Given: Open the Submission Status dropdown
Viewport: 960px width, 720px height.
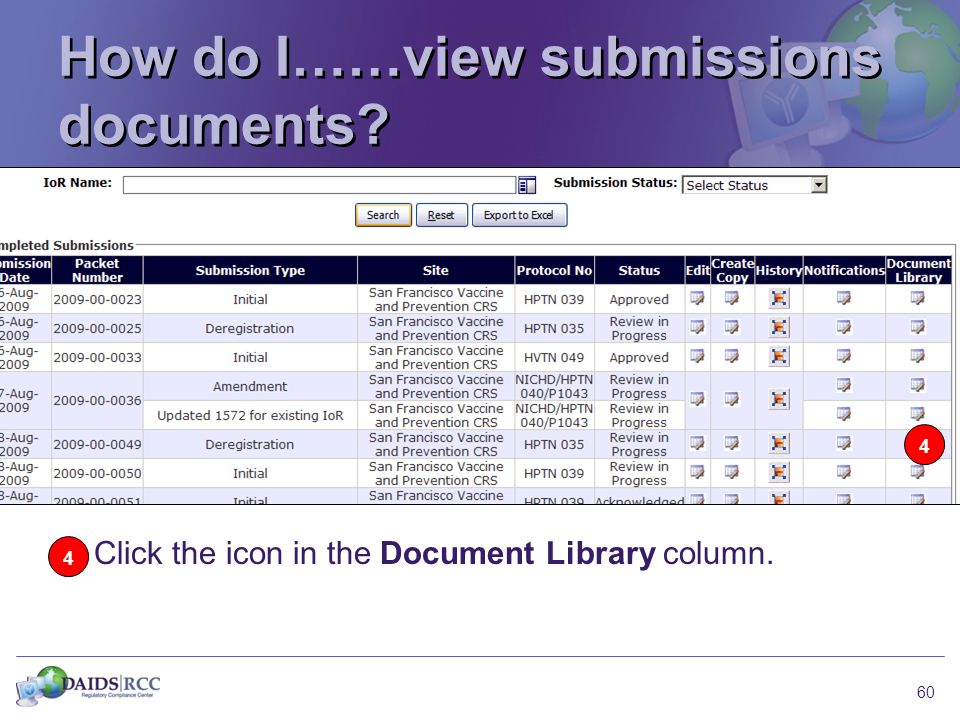Looking at the screenshot, I should coord(754,185).
